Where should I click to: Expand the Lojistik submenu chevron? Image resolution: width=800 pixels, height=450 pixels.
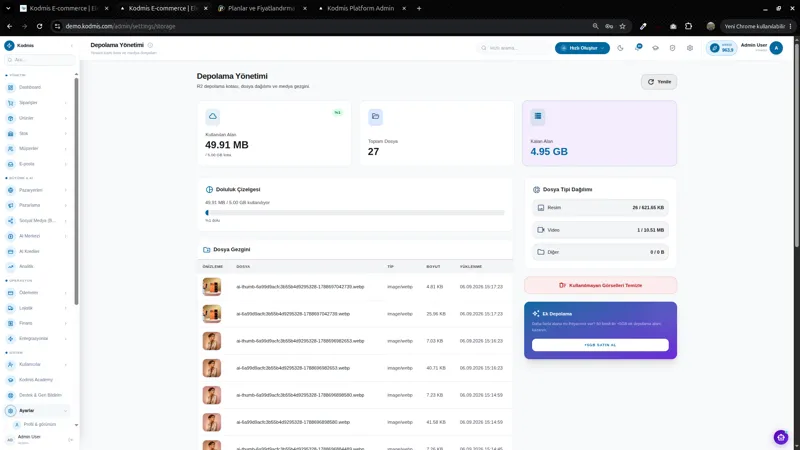[66, 308]
